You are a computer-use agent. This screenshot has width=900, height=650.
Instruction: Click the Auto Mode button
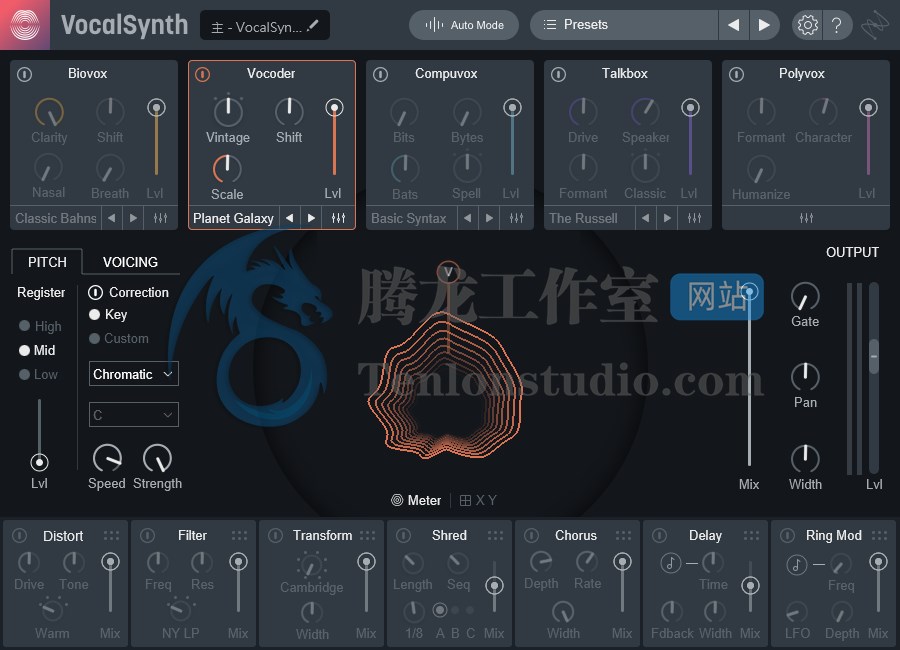464,25
